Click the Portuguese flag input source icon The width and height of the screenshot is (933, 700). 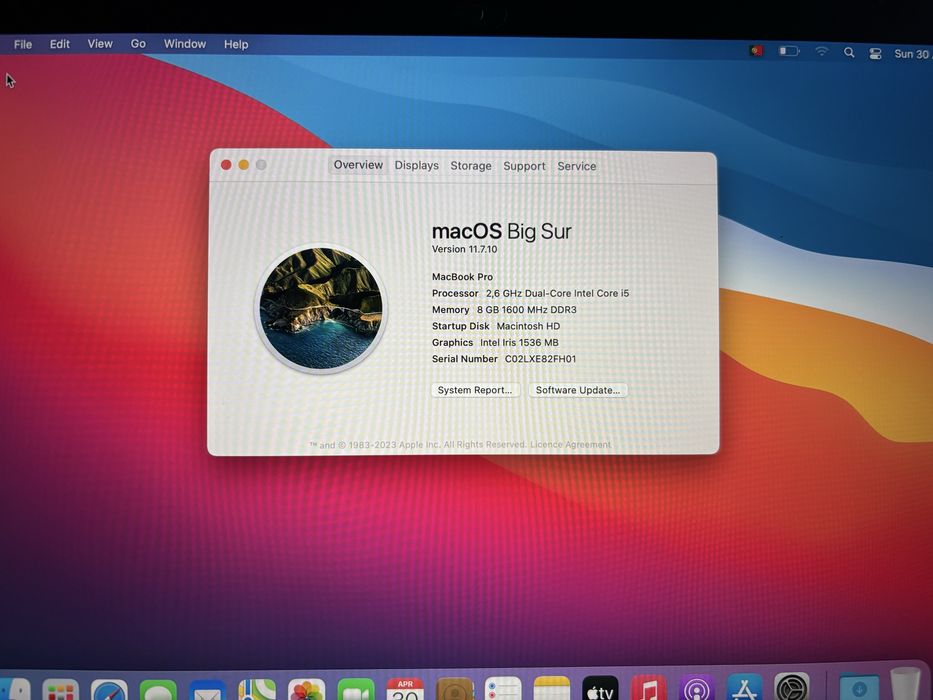[756, 51]
